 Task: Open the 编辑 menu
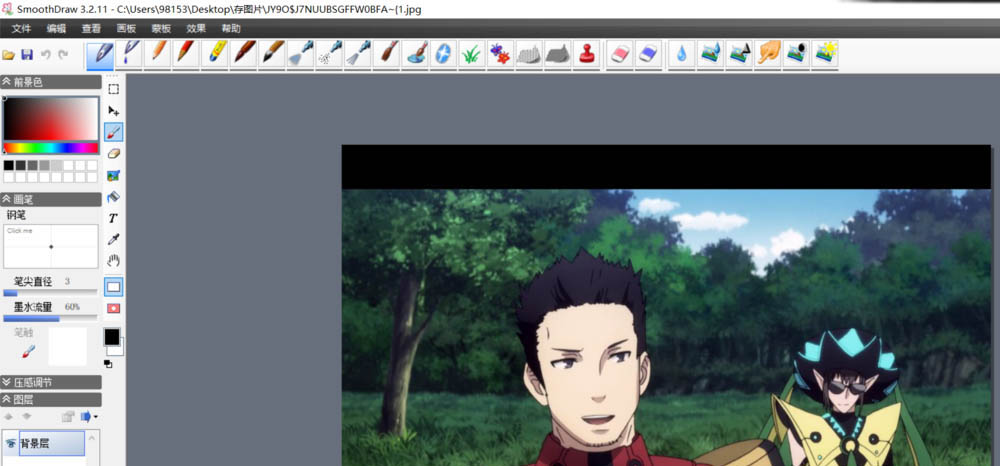(56, 28)
